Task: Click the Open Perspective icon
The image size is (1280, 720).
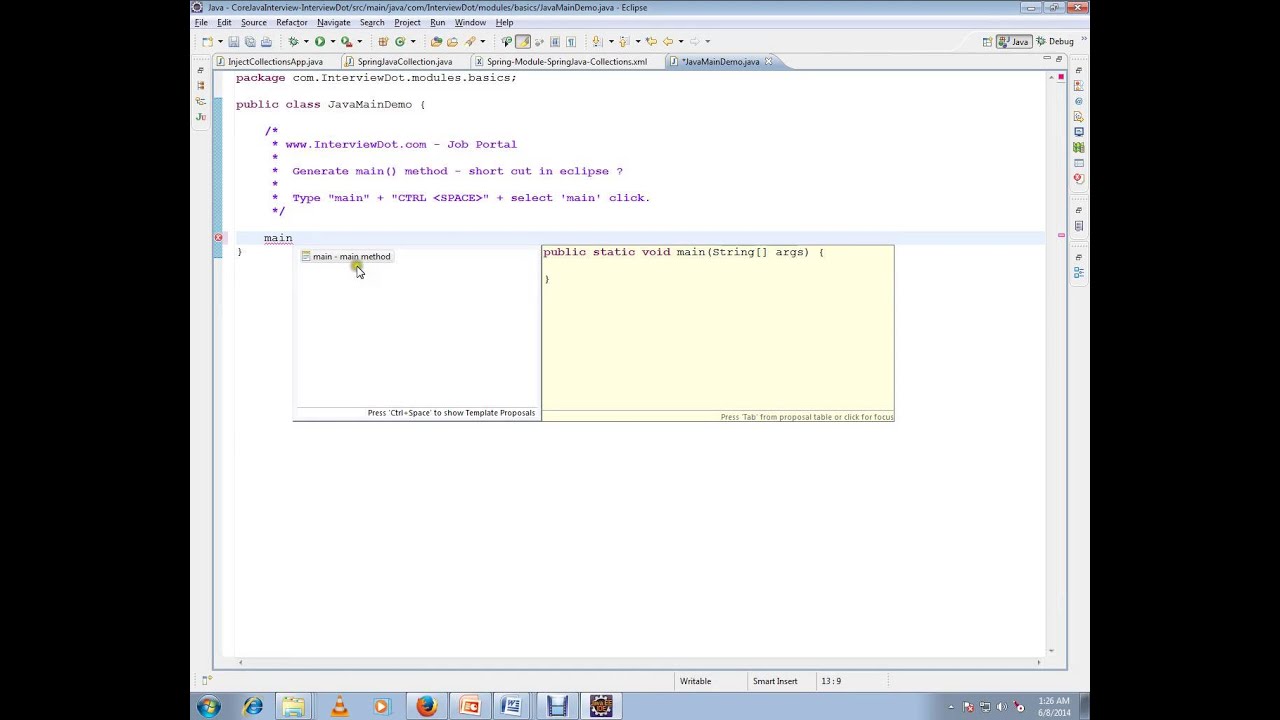Action: click(987, 41)
